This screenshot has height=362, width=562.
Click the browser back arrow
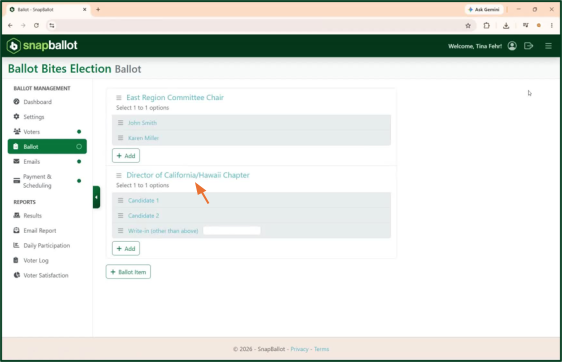point(10,25)
